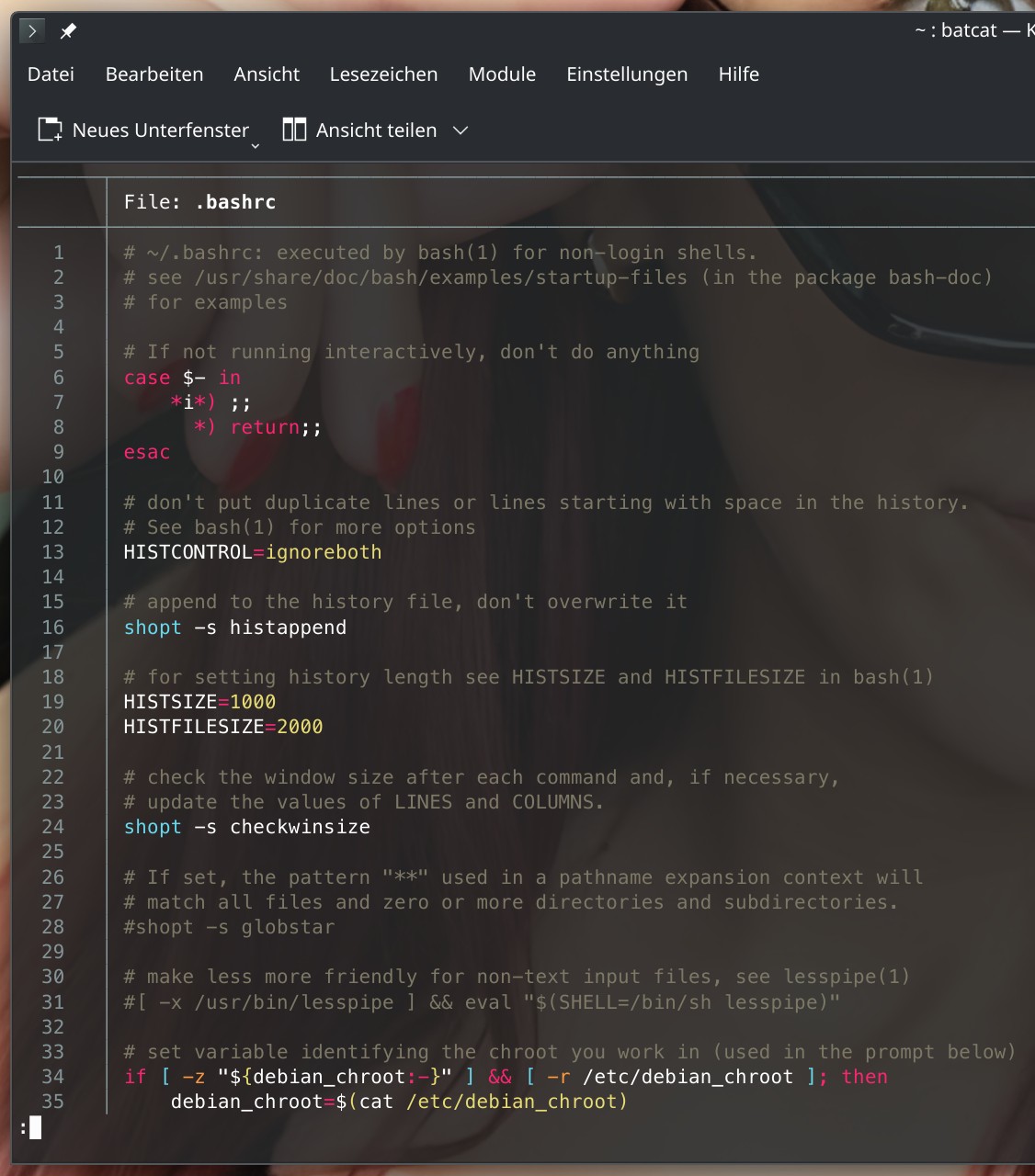Open the Einstellungen menu
1035x1176 pixels.
click(627, 74)
